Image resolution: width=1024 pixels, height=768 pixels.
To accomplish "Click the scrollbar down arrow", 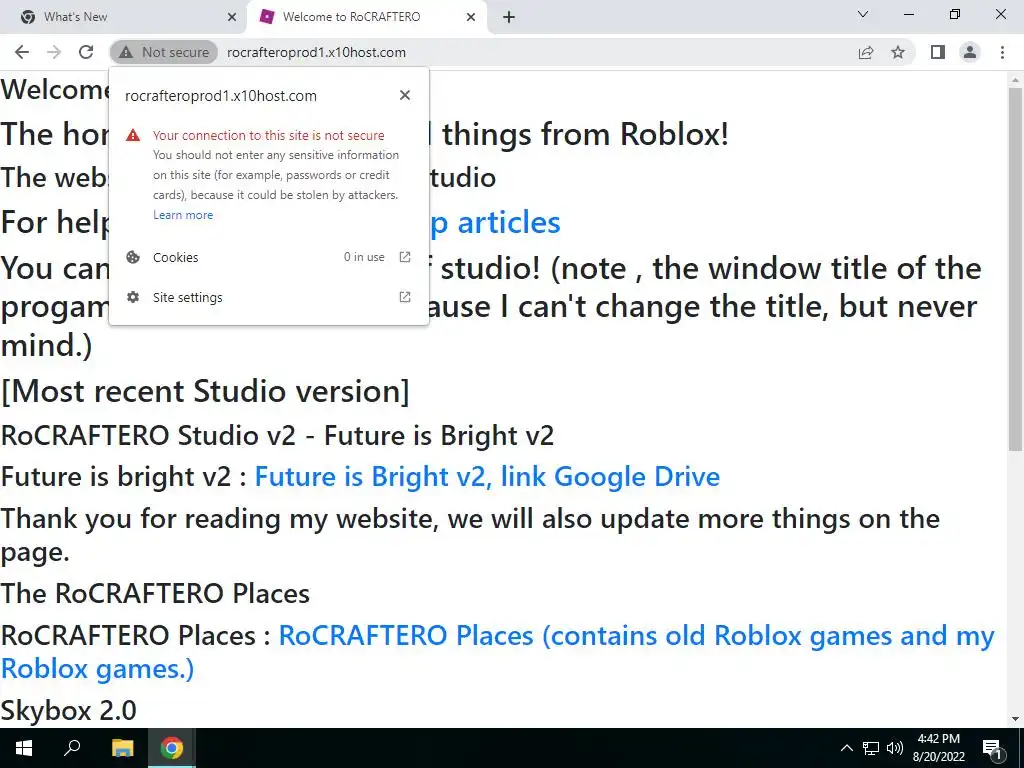I will tap(1015, 719).
